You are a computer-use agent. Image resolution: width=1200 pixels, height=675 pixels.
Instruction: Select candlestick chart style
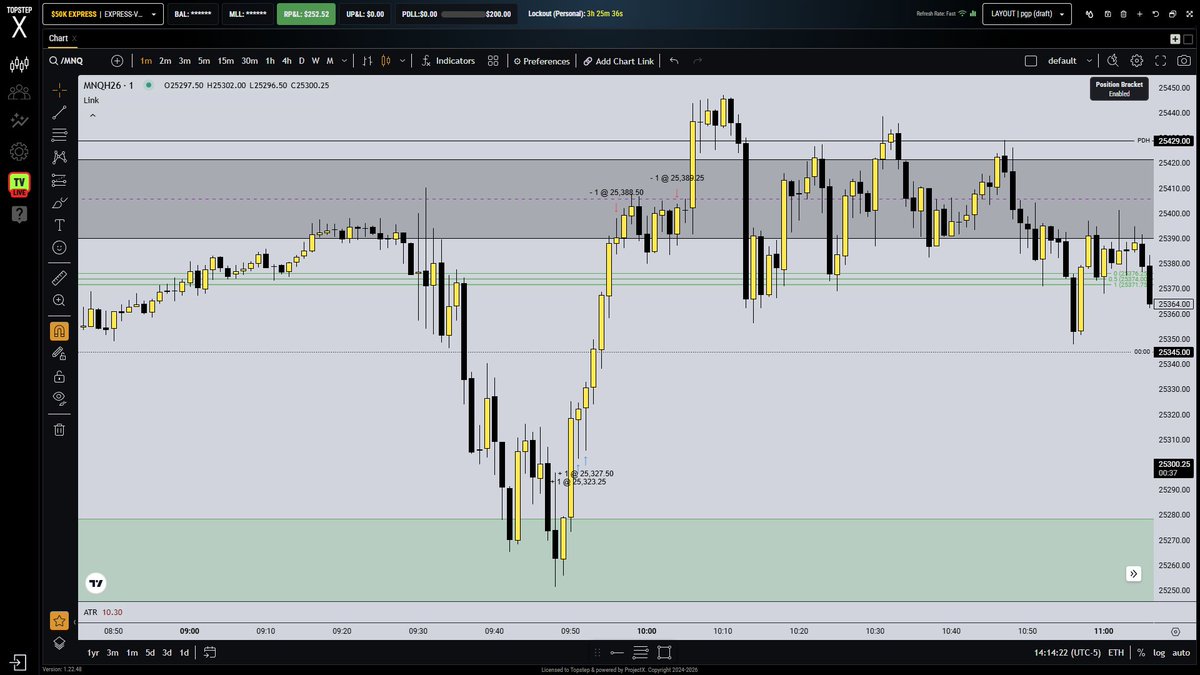[x=386, y=61]
